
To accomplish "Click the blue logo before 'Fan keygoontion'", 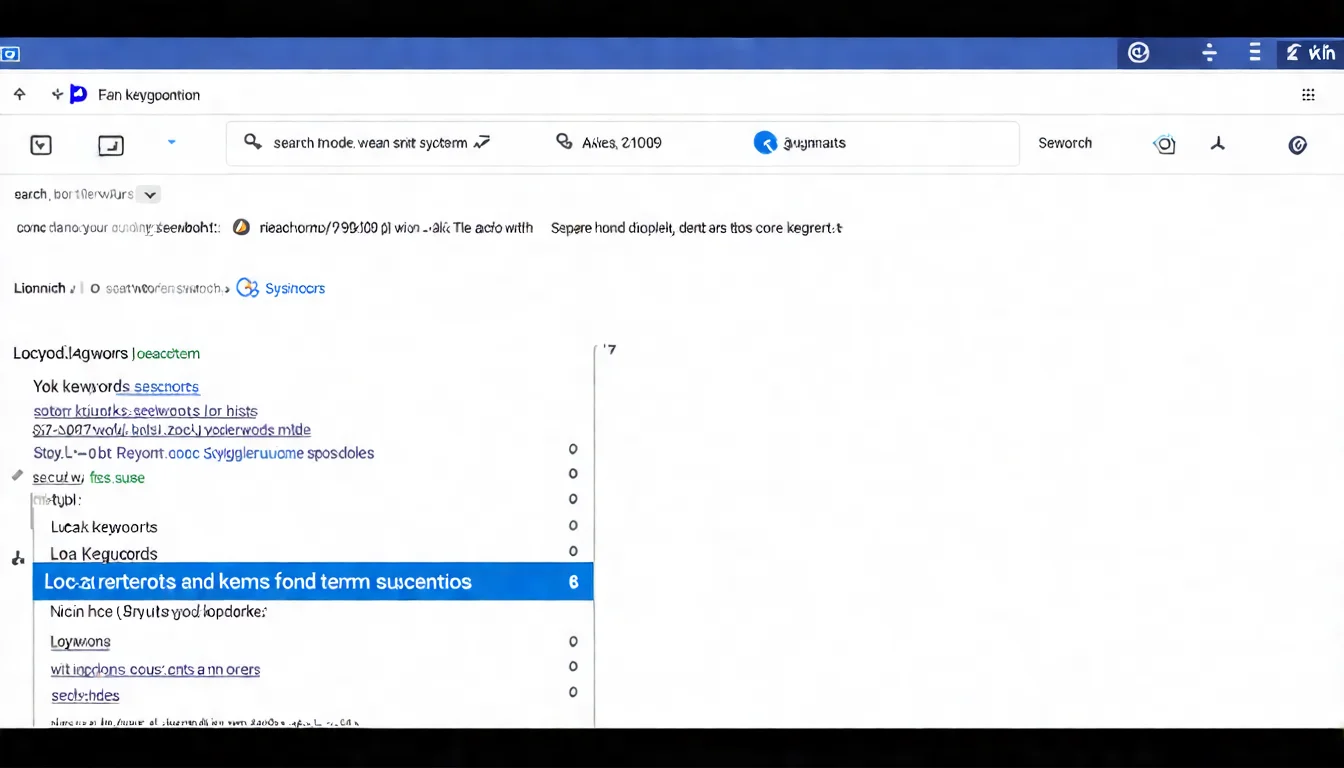I will tap(78, 95).
